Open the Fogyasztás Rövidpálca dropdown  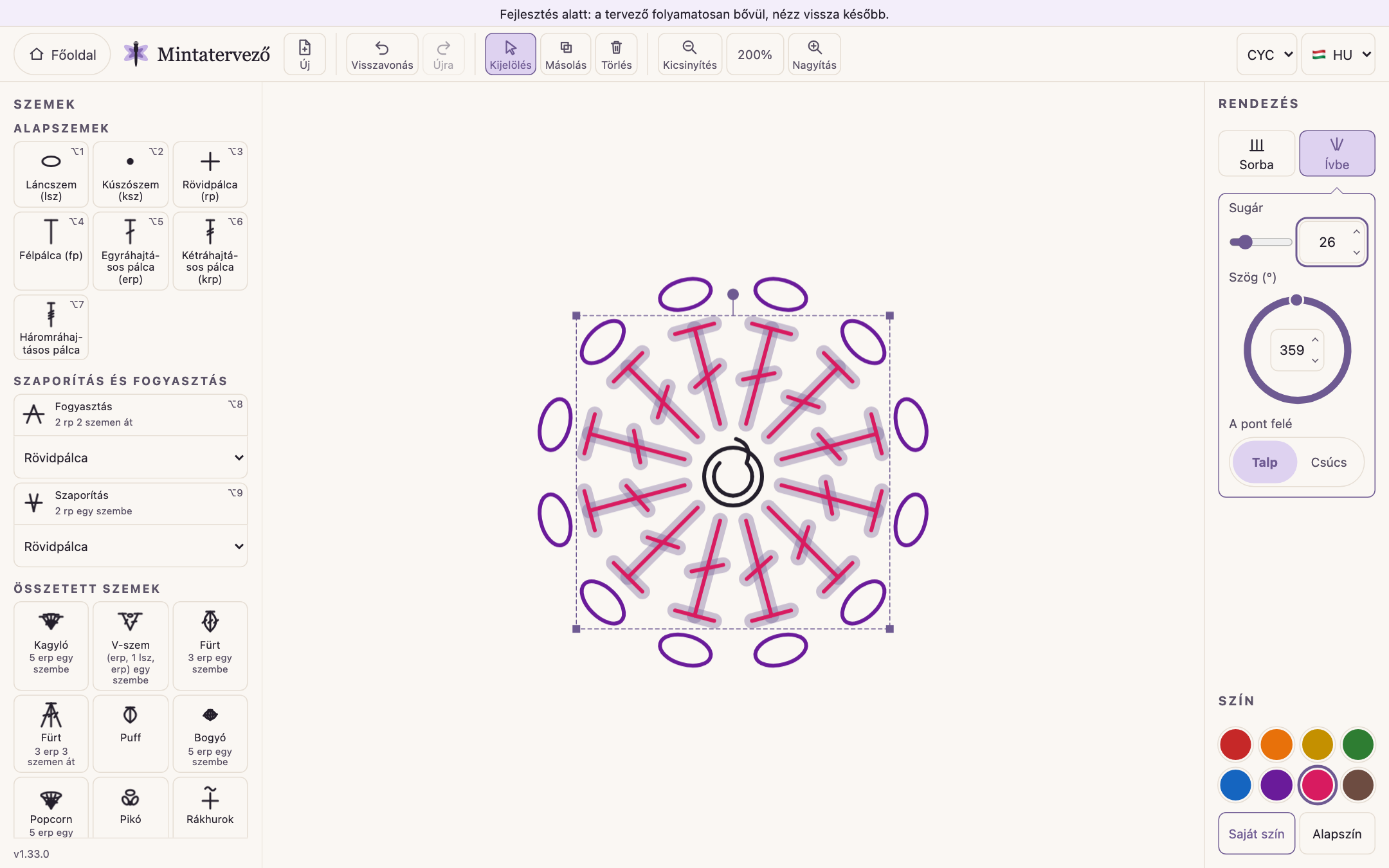131,458
